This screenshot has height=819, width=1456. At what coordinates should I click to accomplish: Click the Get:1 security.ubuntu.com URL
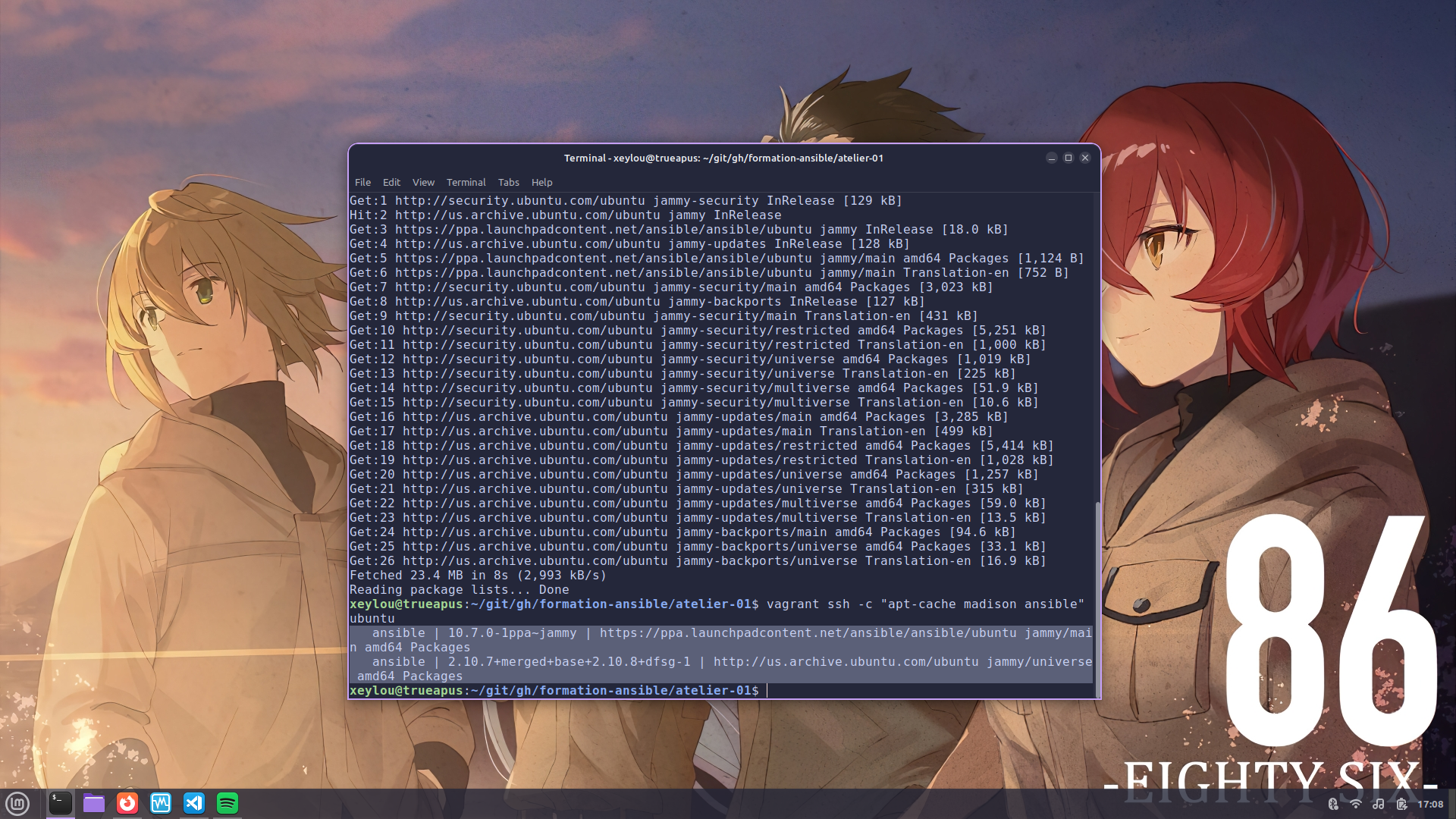coord(520,201)
